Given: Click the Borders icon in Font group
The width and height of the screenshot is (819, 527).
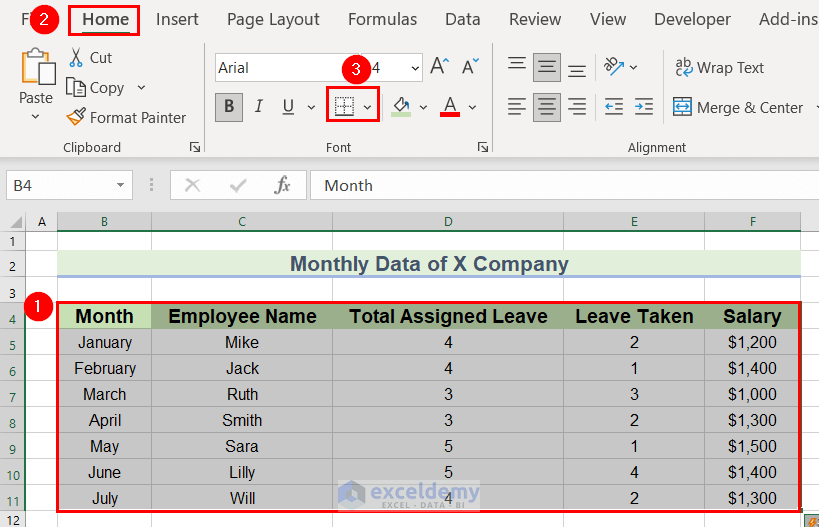Looking at the screenshot, I should [x=344, y=107].
